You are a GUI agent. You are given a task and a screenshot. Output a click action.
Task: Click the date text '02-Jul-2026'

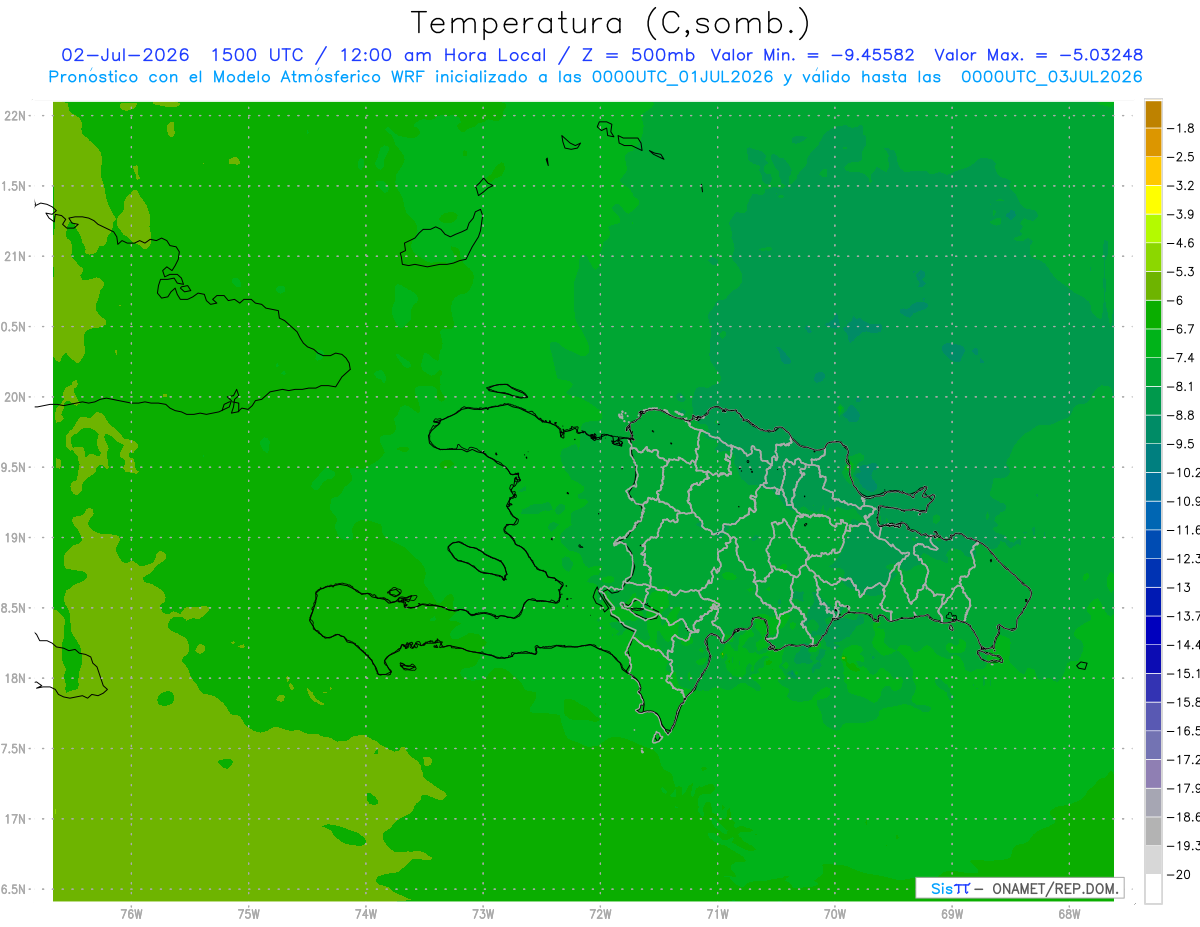pos(126,55)
